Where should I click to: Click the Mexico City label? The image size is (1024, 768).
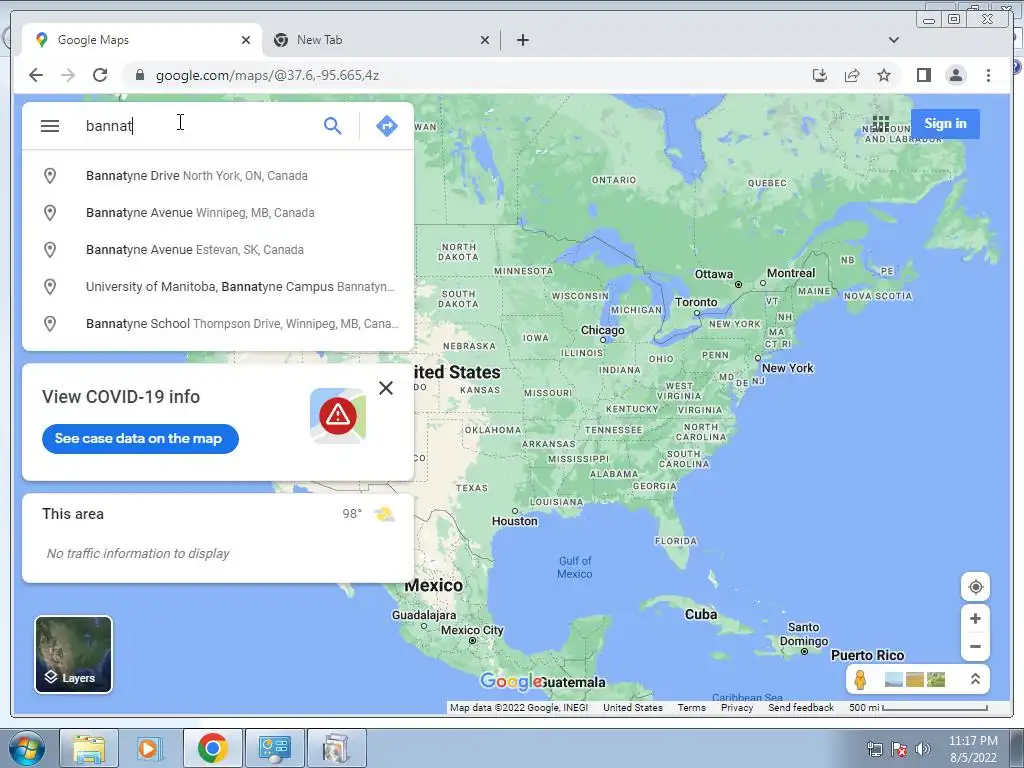point(472,630)
